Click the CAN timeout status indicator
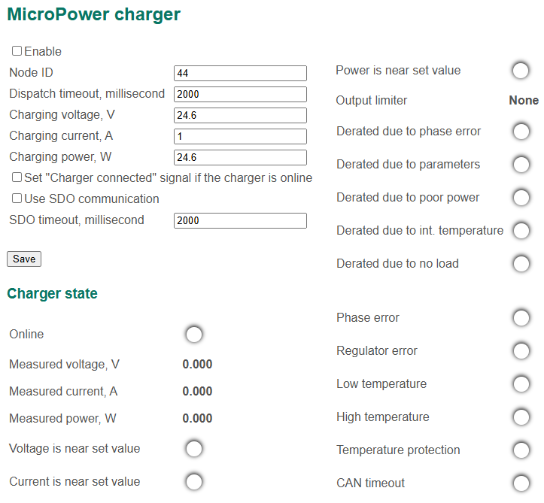The height and width of the screenshot is (503, 544). coord(521,483)
